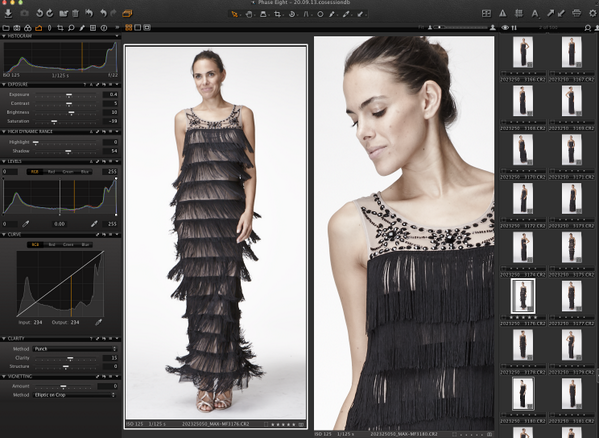Open the Details magnifier tool tab
Image resolution: width=599 pixels, height=438 pixels.
pos(71,28)
